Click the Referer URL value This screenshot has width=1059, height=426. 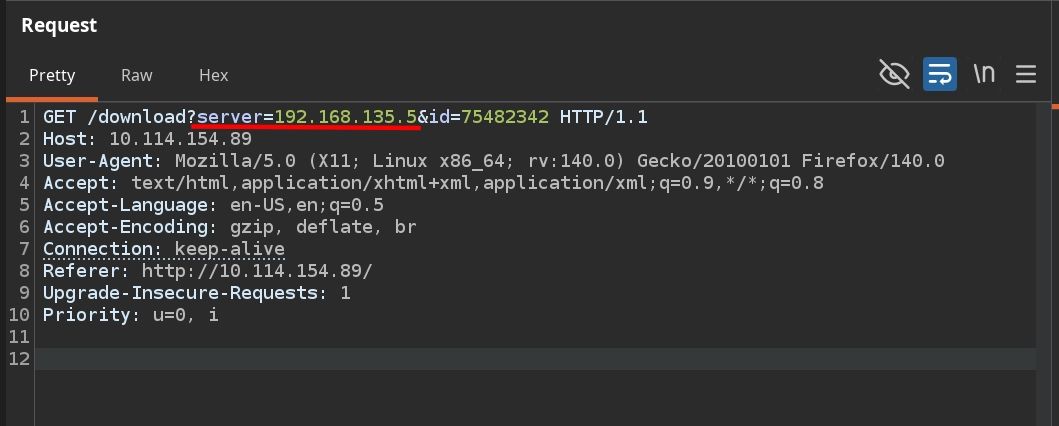(x=257, y=271)
